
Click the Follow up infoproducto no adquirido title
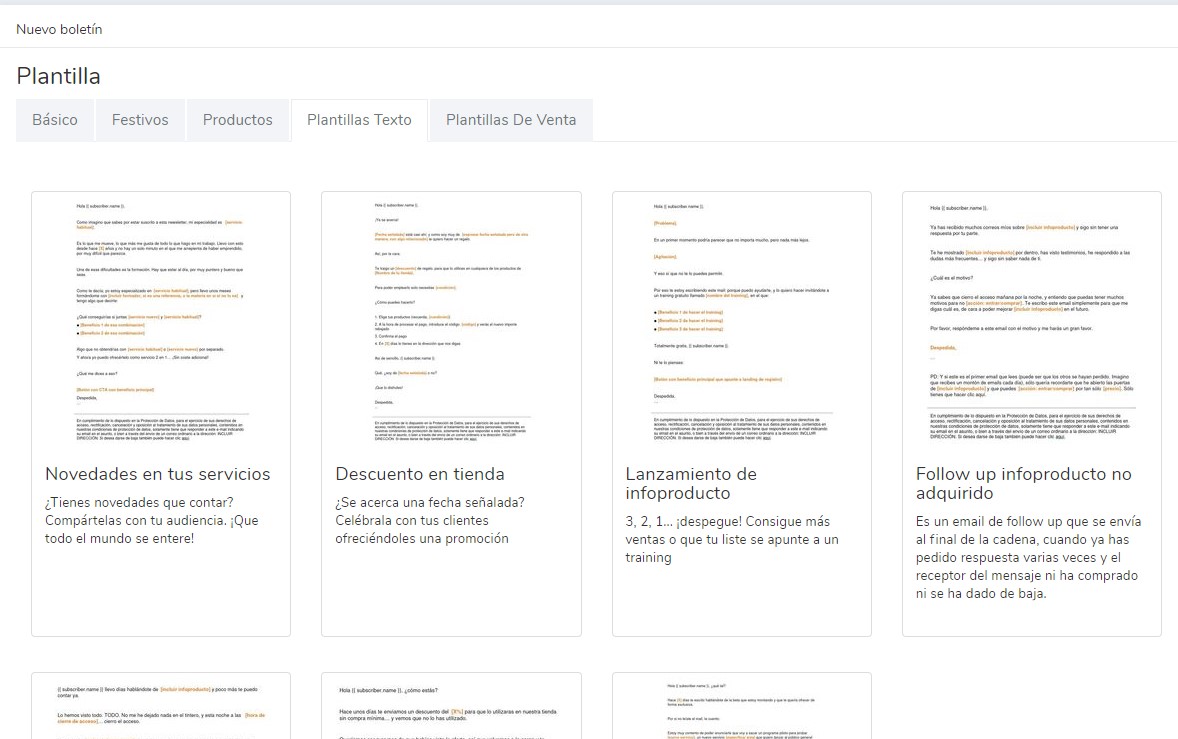1023,484
